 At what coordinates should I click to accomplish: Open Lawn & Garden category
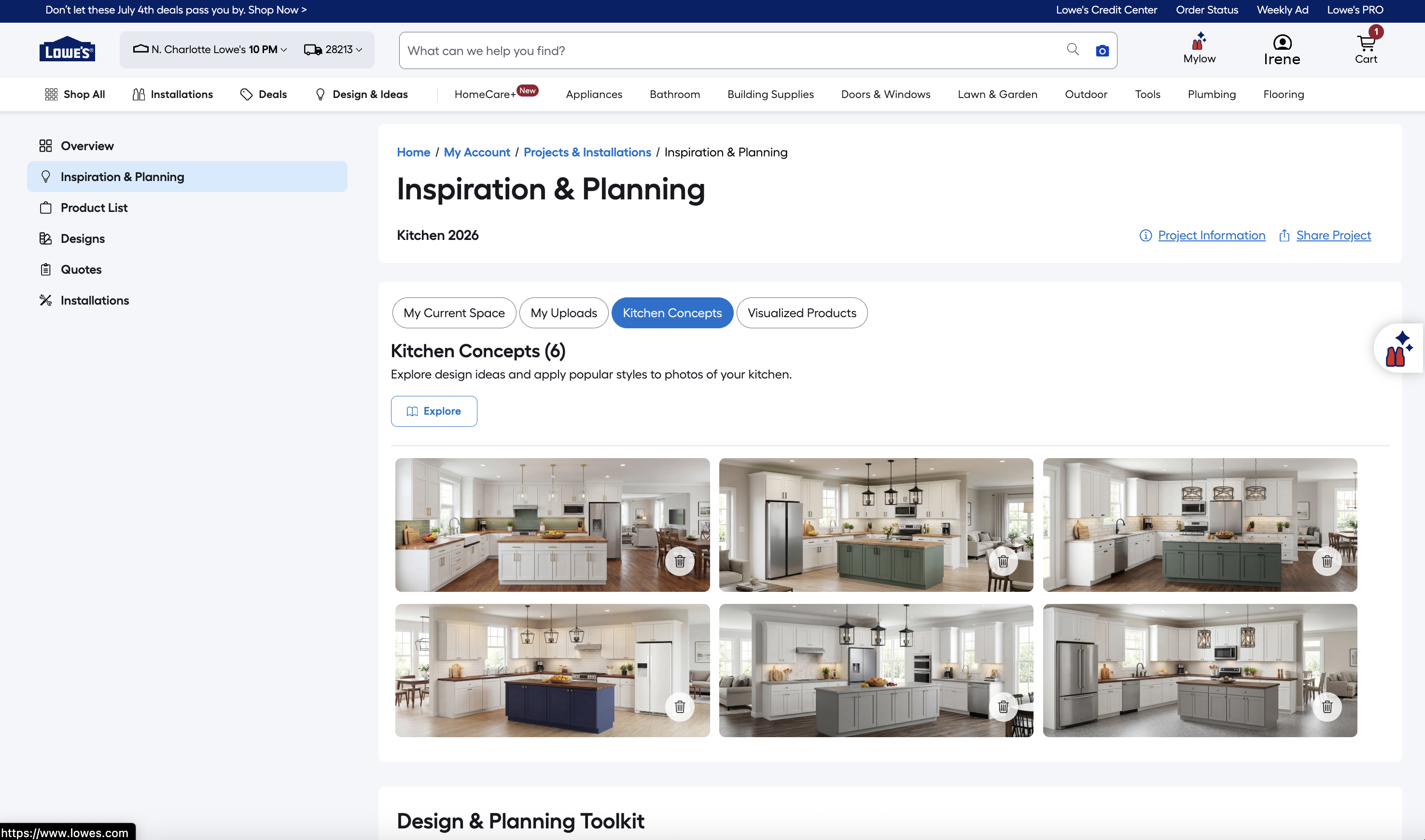(997, 95)
